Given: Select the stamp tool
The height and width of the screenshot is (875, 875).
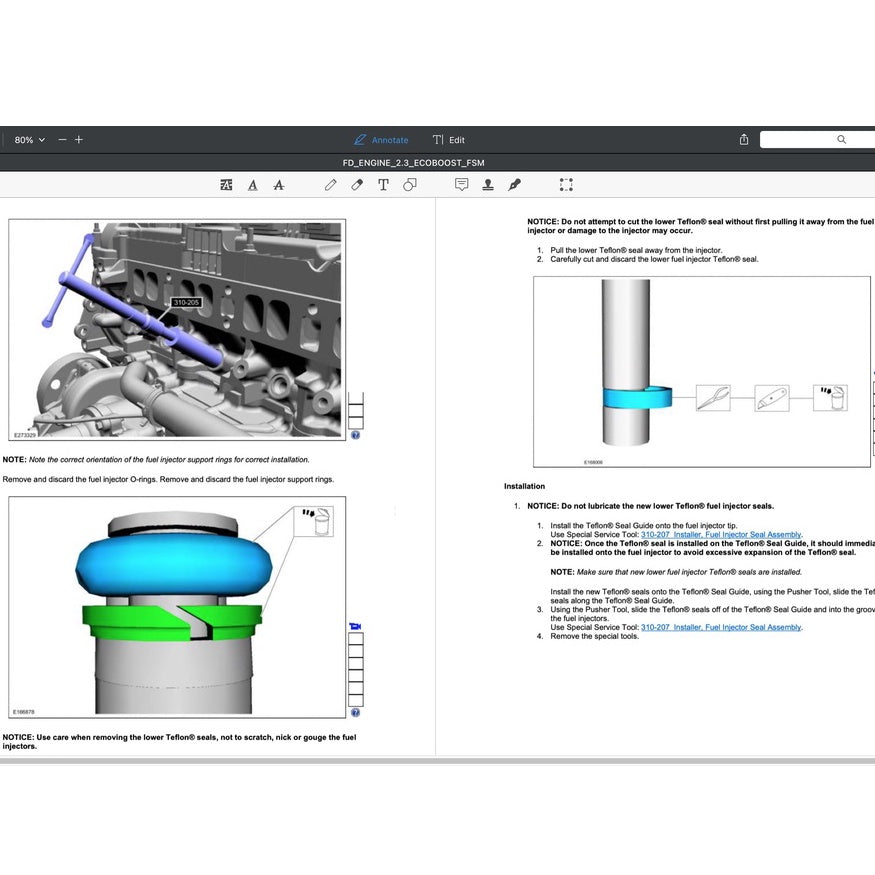Looking at the screenshot, I should point(488,185).
